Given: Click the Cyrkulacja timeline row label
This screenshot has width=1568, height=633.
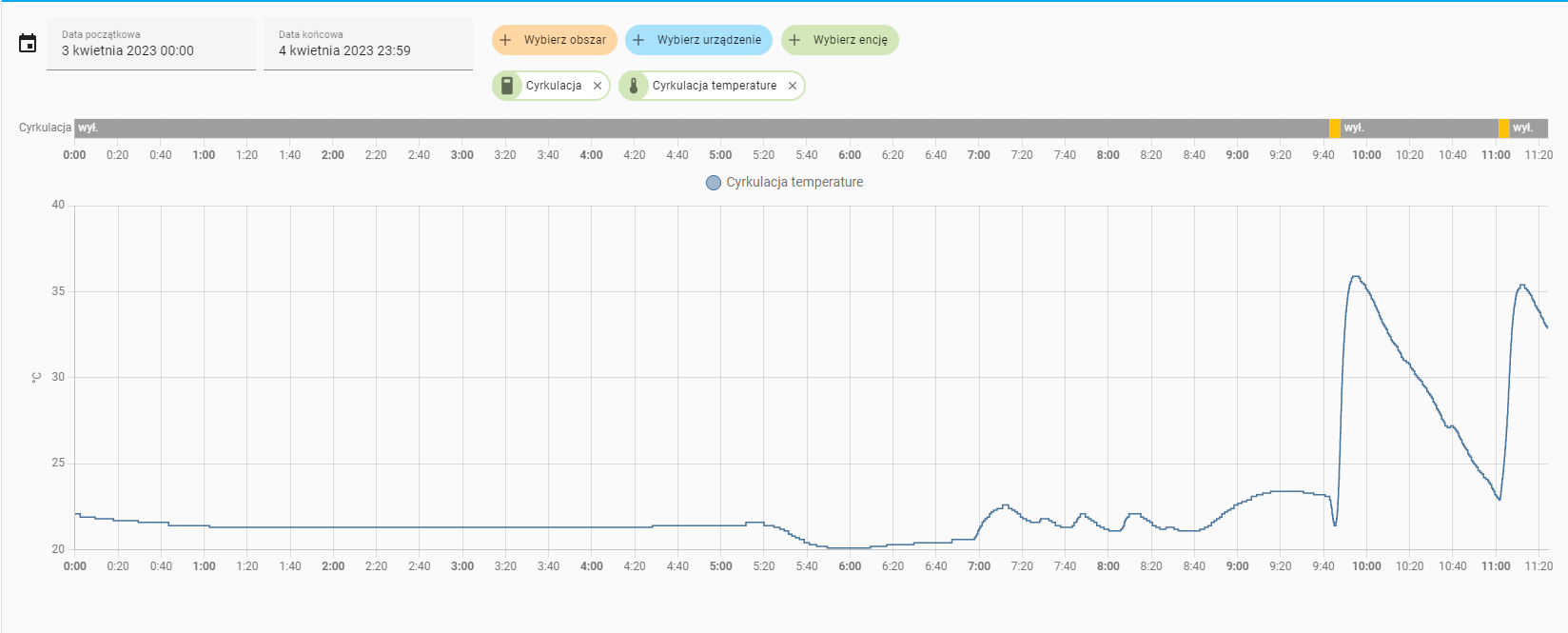Looking at the screenshot, I should [45, 128].
